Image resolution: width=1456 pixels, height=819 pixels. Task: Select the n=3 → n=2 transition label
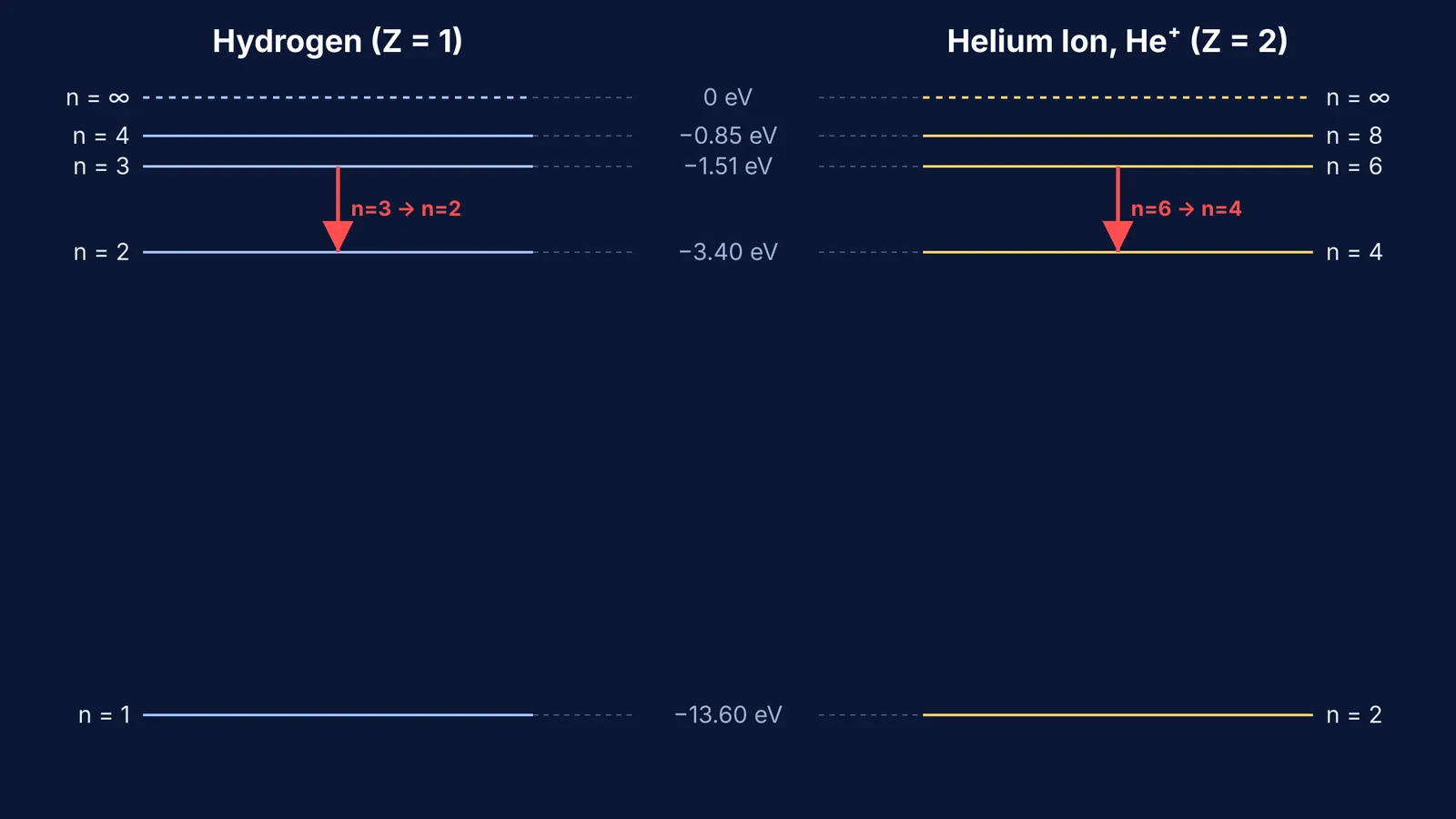[406, 209]
